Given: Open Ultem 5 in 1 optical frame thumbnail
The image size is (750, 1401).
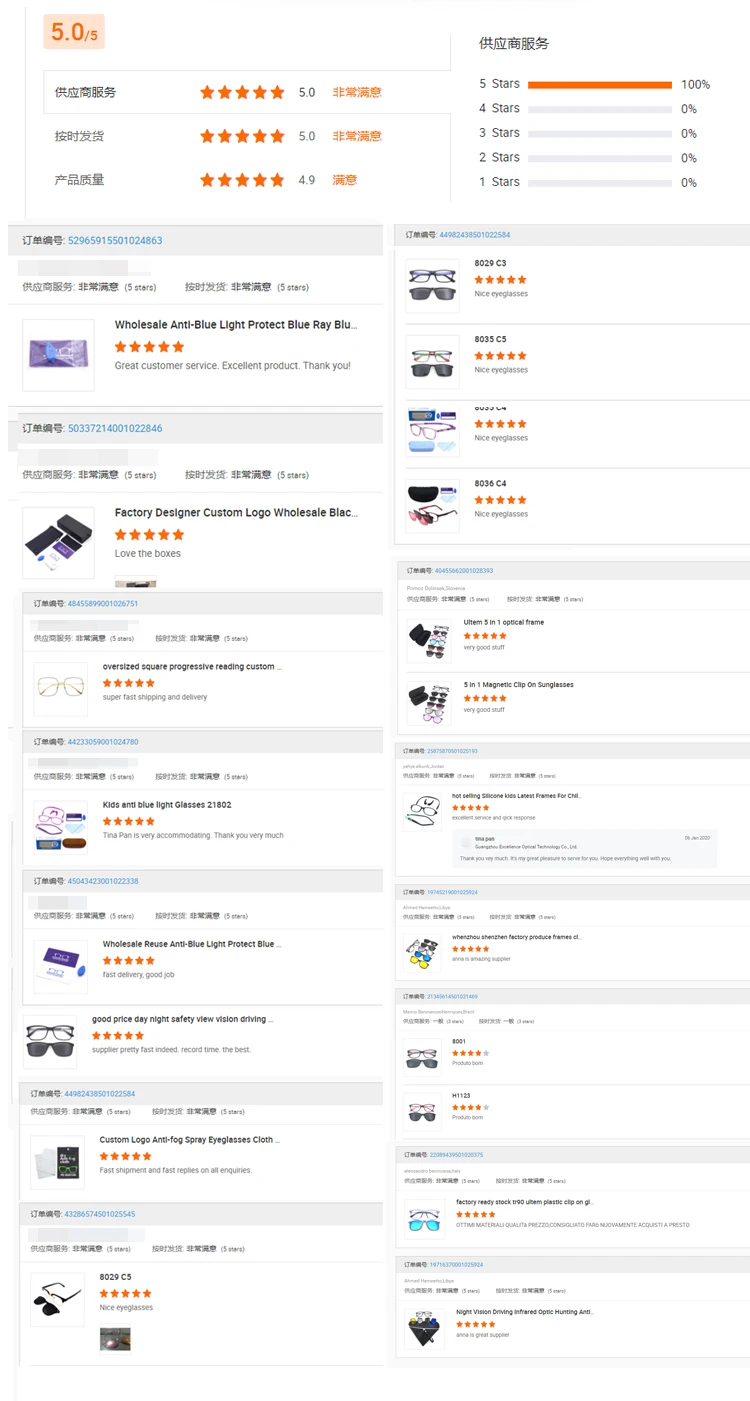Looking at the screenshot, I should click(x=429, y=640).
